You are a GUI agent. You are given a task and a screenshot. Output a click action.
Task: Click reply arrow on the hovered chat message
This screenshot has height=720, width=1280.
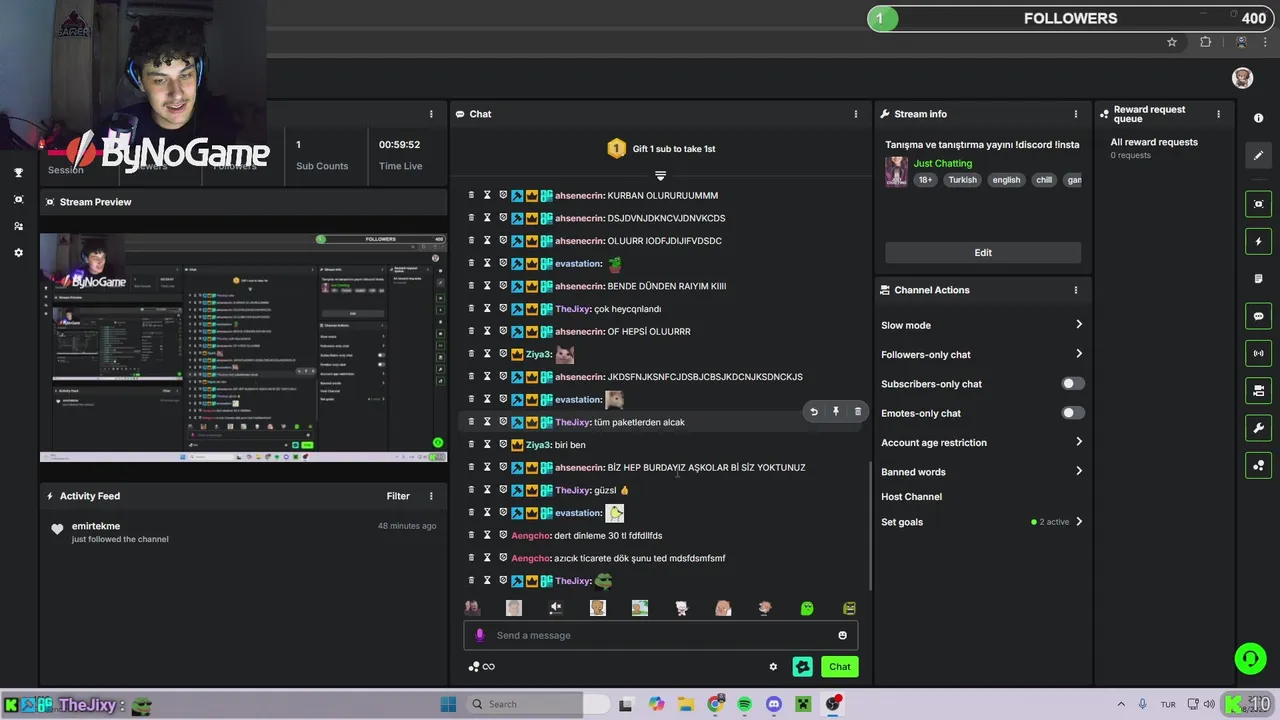coord(814,412)
